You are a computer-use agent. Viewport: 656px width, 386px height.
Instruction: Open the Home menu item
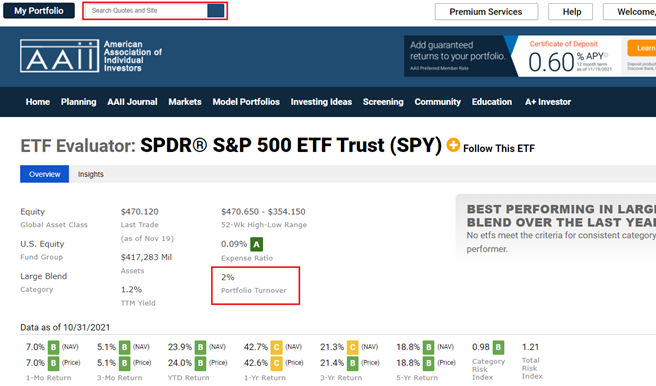pos(38,102)
